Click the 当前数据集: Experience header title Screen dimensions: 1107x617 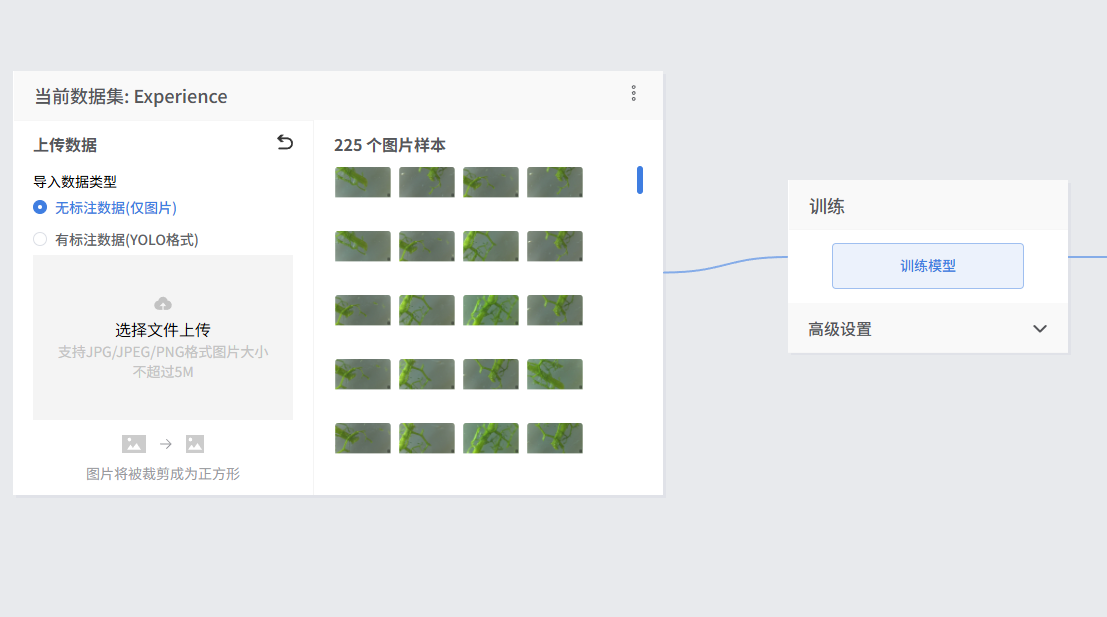(x=131, y=97)
